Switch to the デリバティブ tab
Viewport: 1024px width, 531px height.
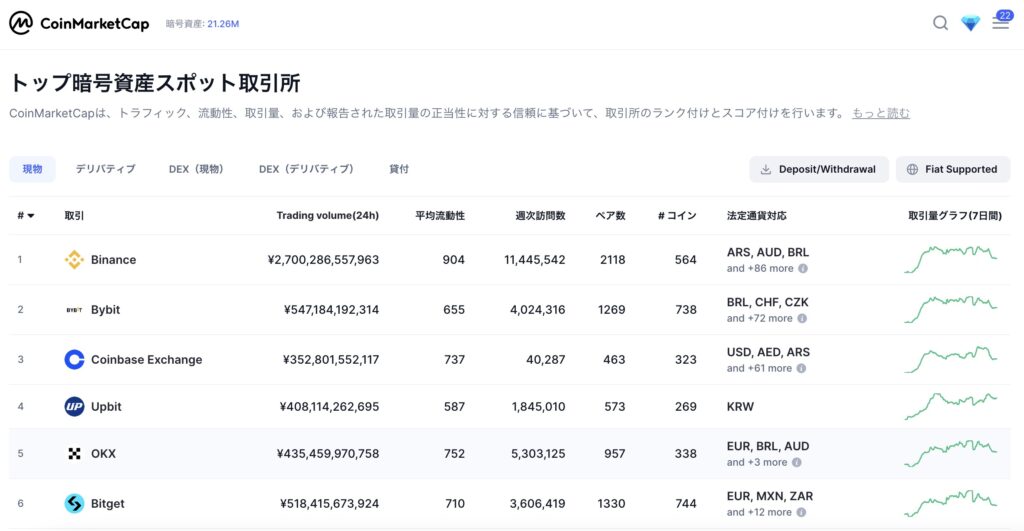105,170
